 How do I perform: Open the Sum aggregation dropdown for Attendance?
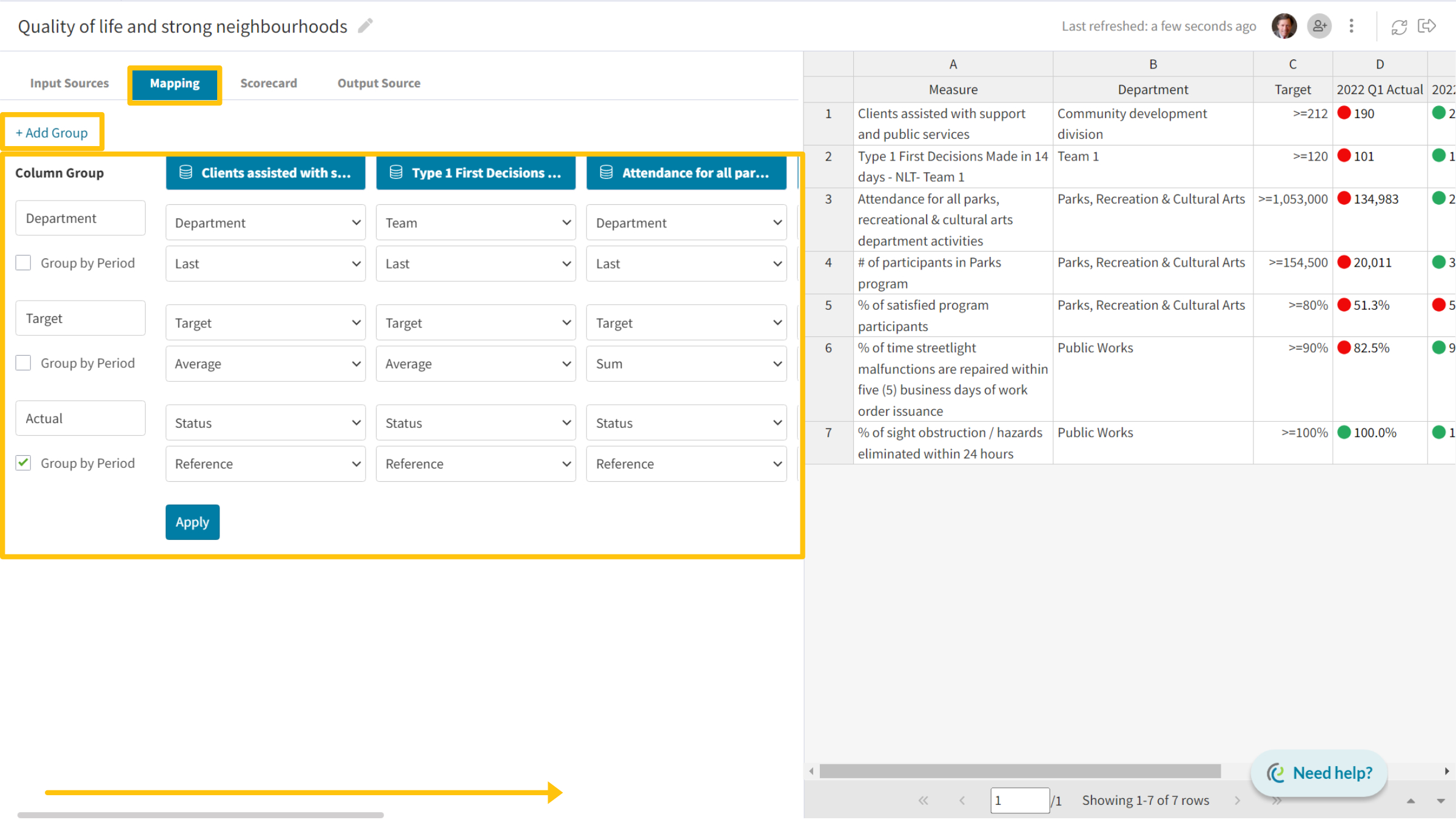[x=686, y=363]
